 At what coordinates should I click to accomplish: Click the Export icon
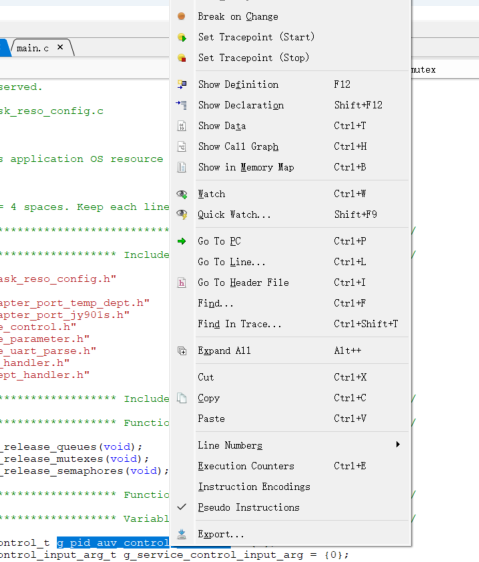pyautogui.click(x=182, y=534)
